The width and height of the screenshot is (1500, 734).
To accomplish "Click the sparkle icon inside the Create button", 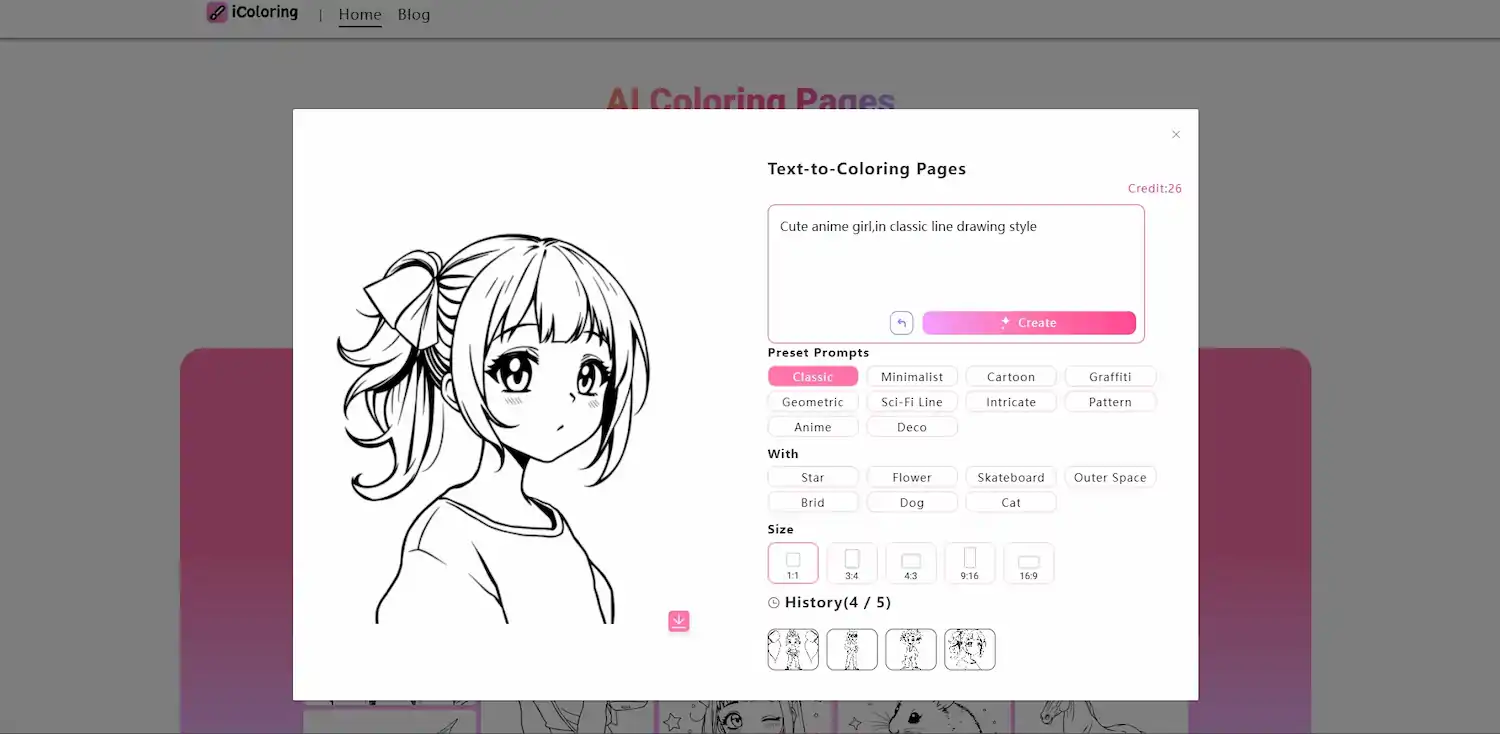I will coord(1004,322).
